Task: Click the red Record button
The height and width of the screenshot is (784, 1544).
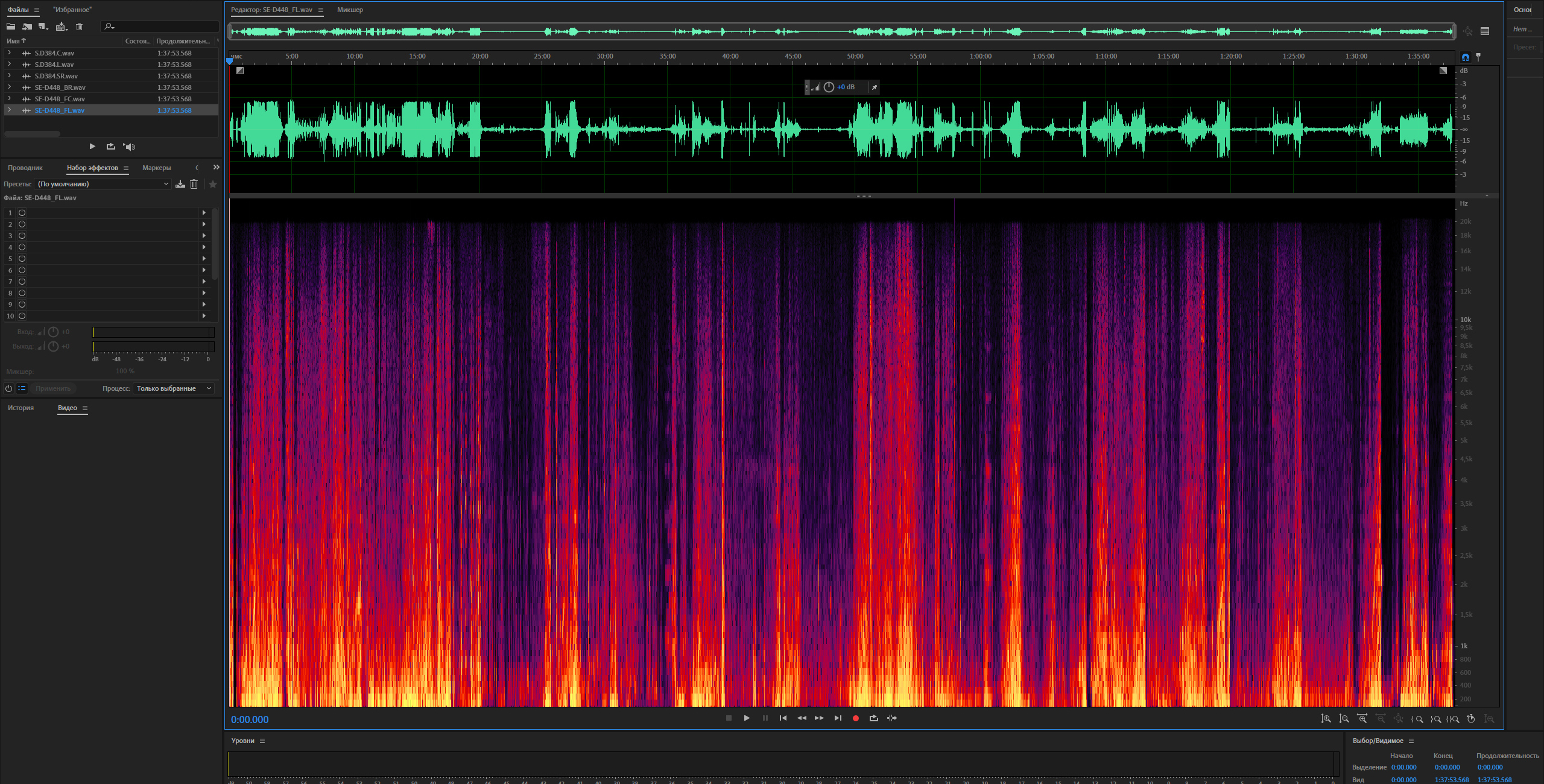Action: click(x=855, y=718)
